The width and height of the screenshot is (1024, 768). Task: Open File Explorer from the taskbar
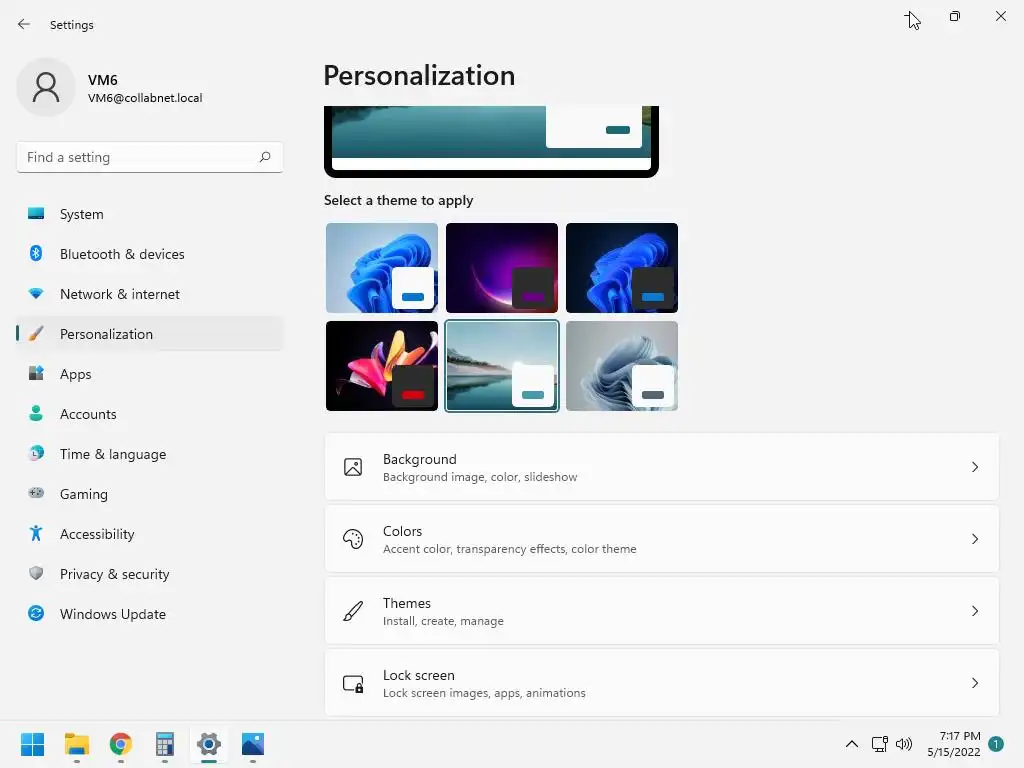[x=76, y=744]
